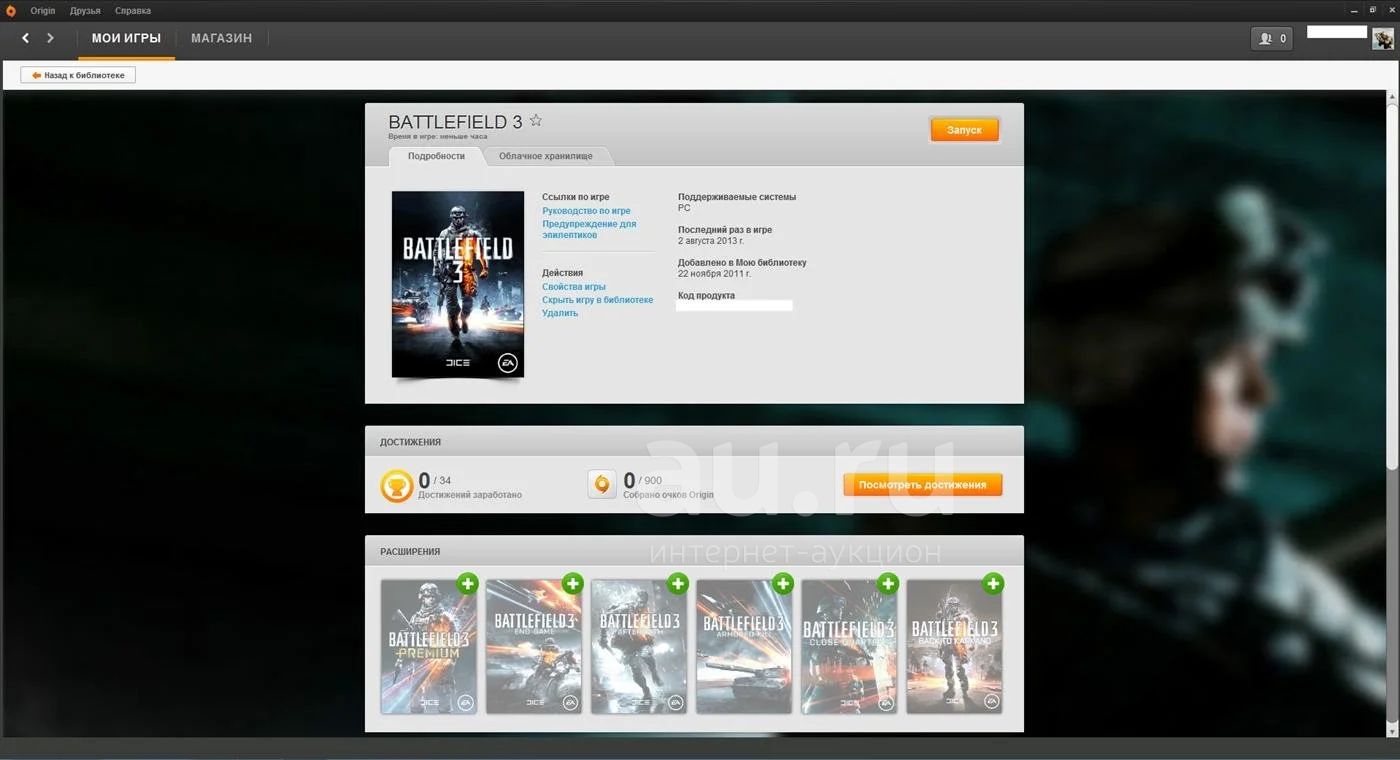
Task: Open Предупреждение для эпилептиков link
Action: pyautogui.click(x=589, y=229)
